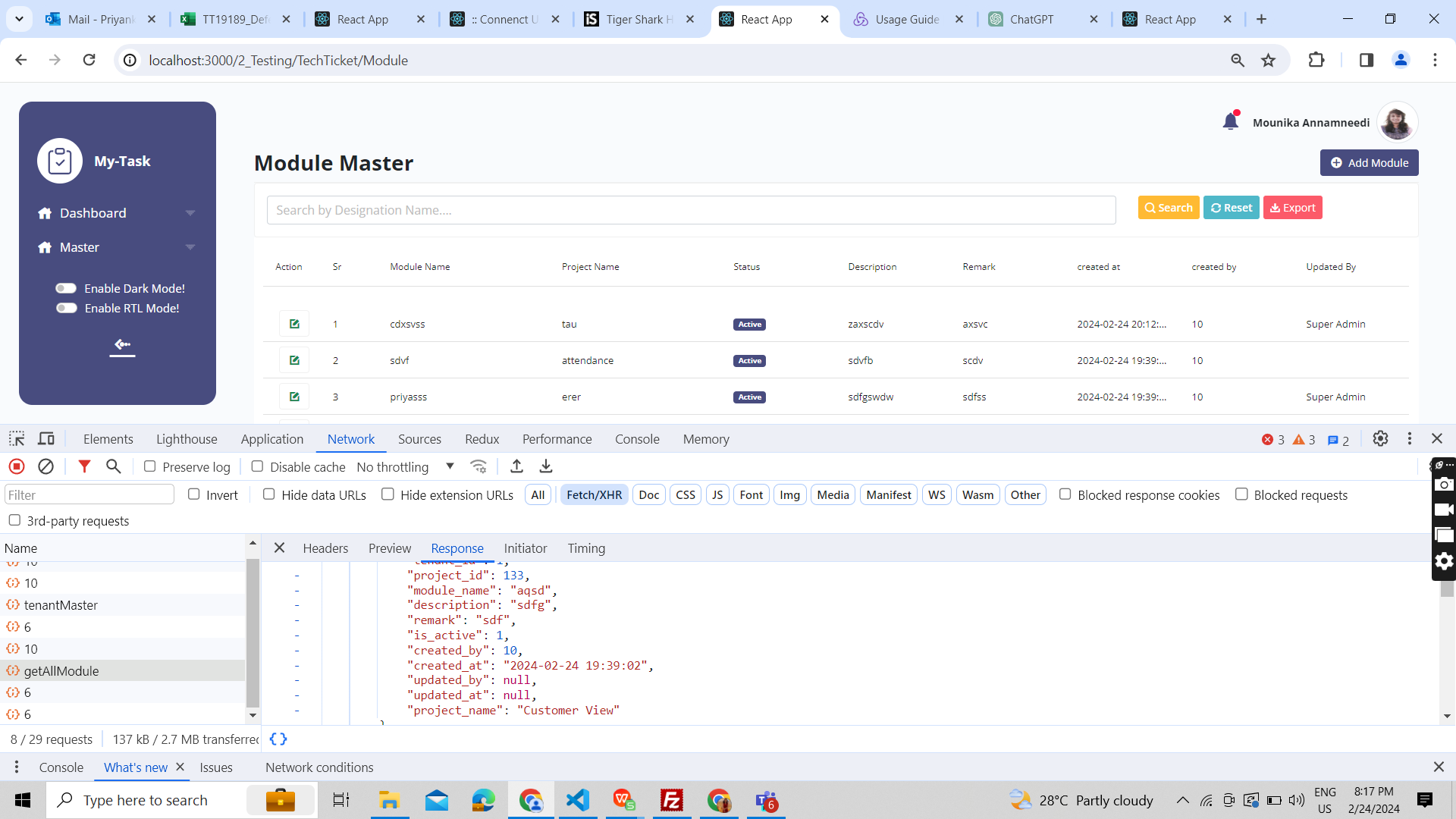Click the edit icon for priyasss row
1456x819 pixels.
(294, 397)
